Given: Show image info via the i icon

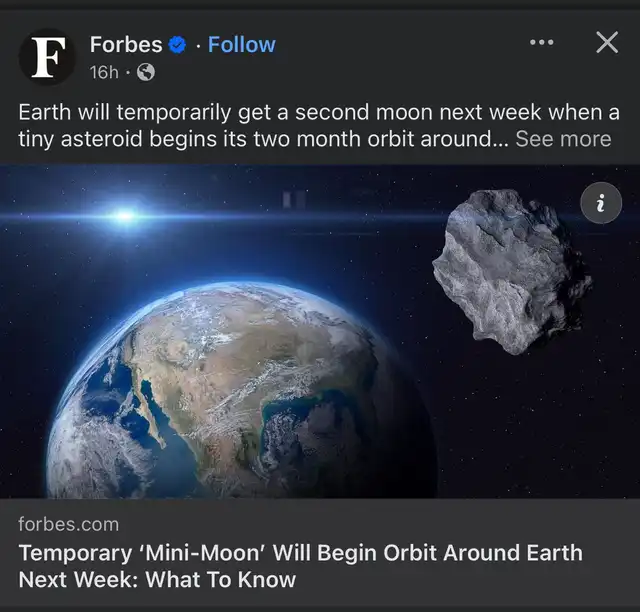Looking at the screenshot, I should coord(600,204).
